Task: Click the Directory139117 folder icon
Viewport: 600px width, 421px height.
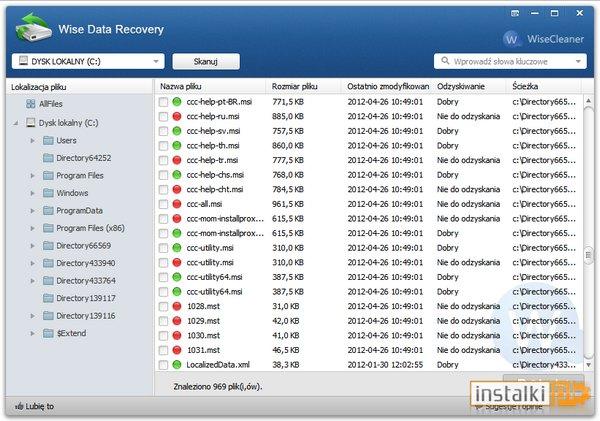Action: [x=48, y=298]
